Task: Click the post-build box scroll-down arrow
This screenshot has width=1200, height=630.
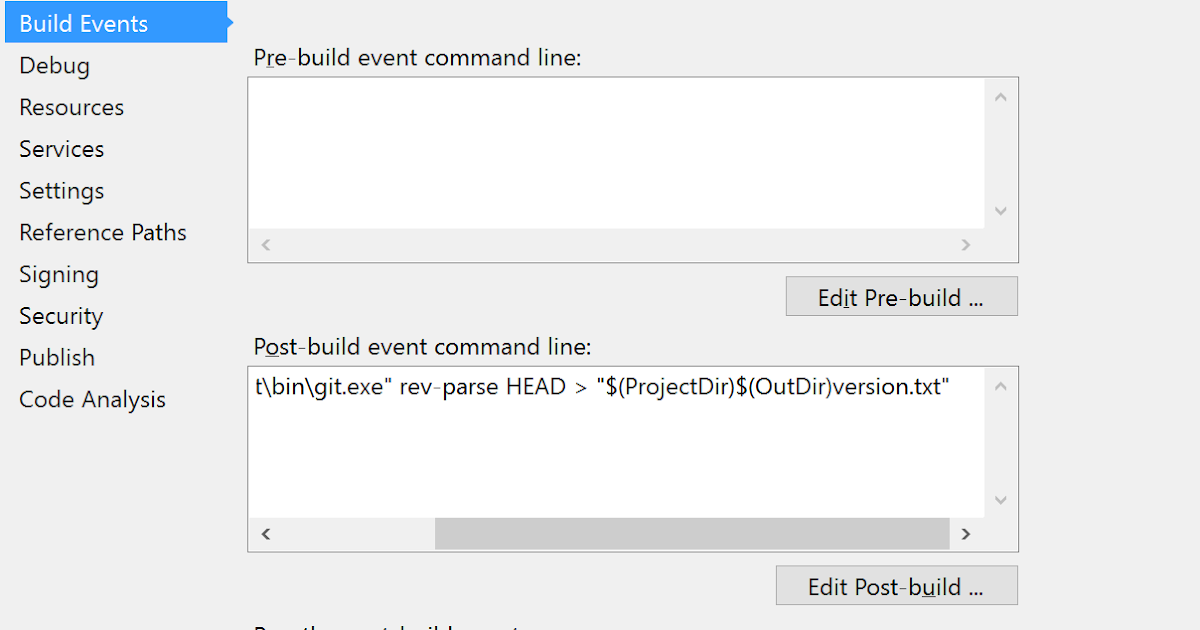Action: (1000, 500)
